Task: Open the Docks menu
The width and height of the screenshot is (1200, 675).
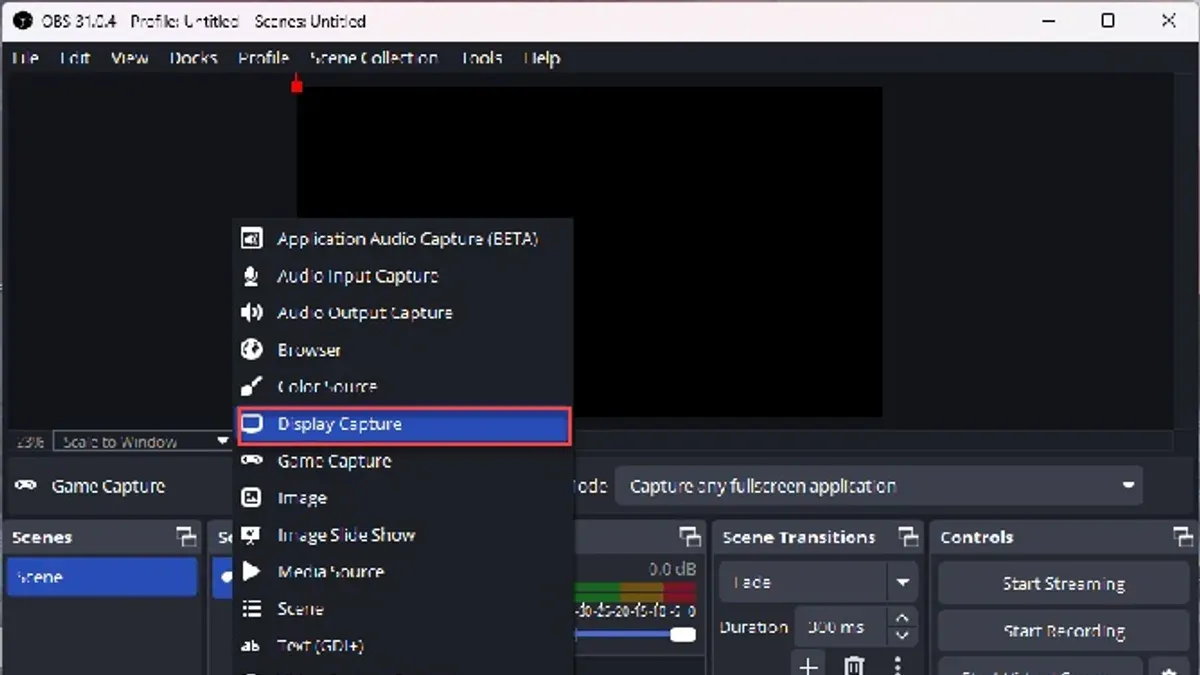Action: click(x=193, y=58)
